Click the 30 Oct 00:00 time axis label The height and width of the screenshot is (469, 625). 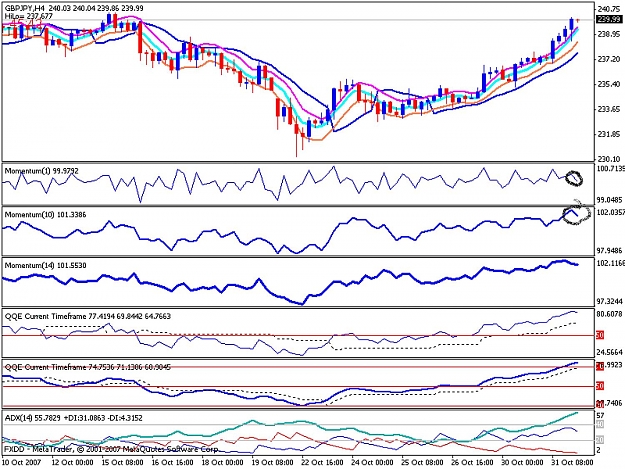(522, 462)
